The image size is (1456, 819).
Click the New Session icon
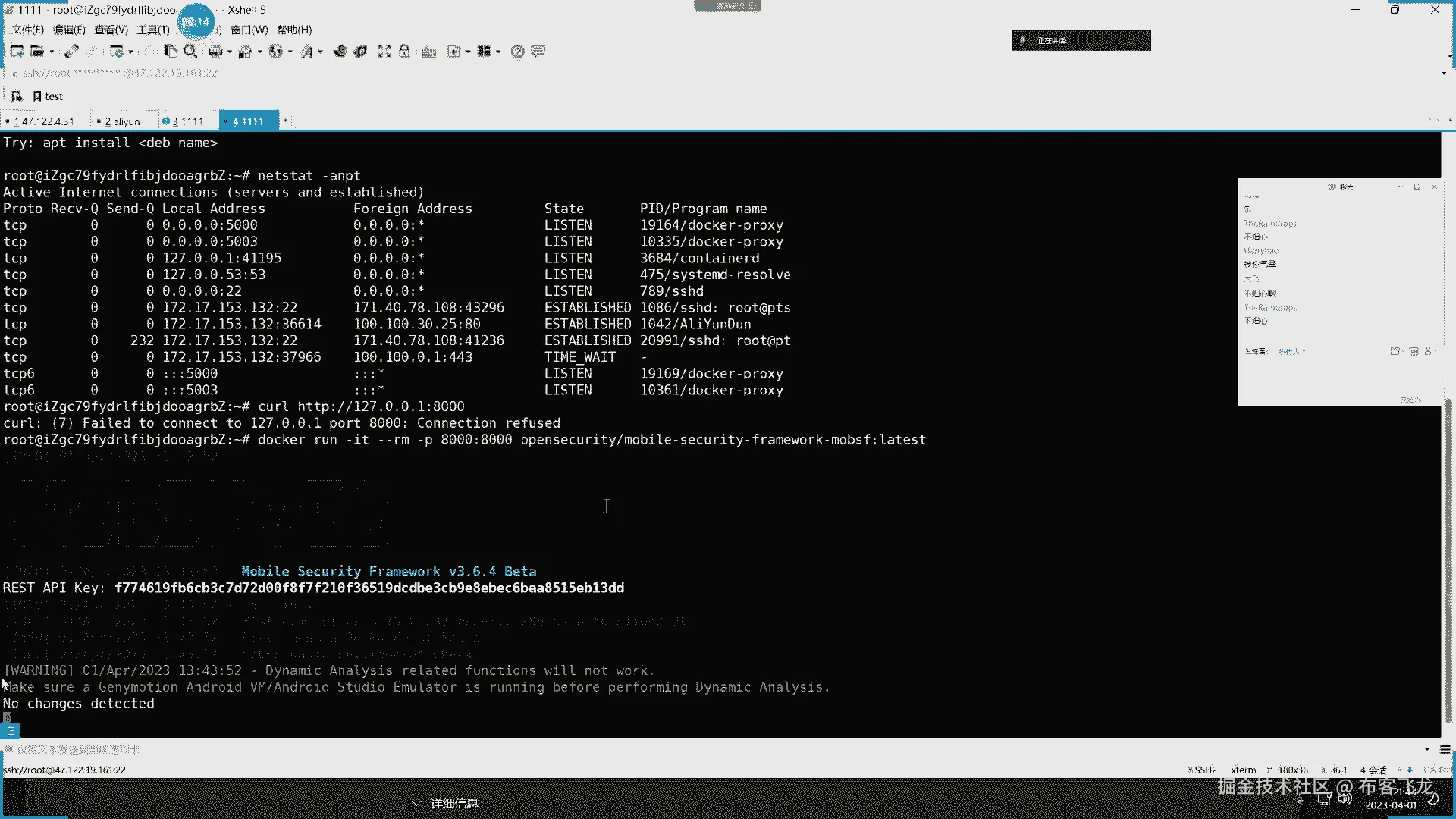[17, 52]
